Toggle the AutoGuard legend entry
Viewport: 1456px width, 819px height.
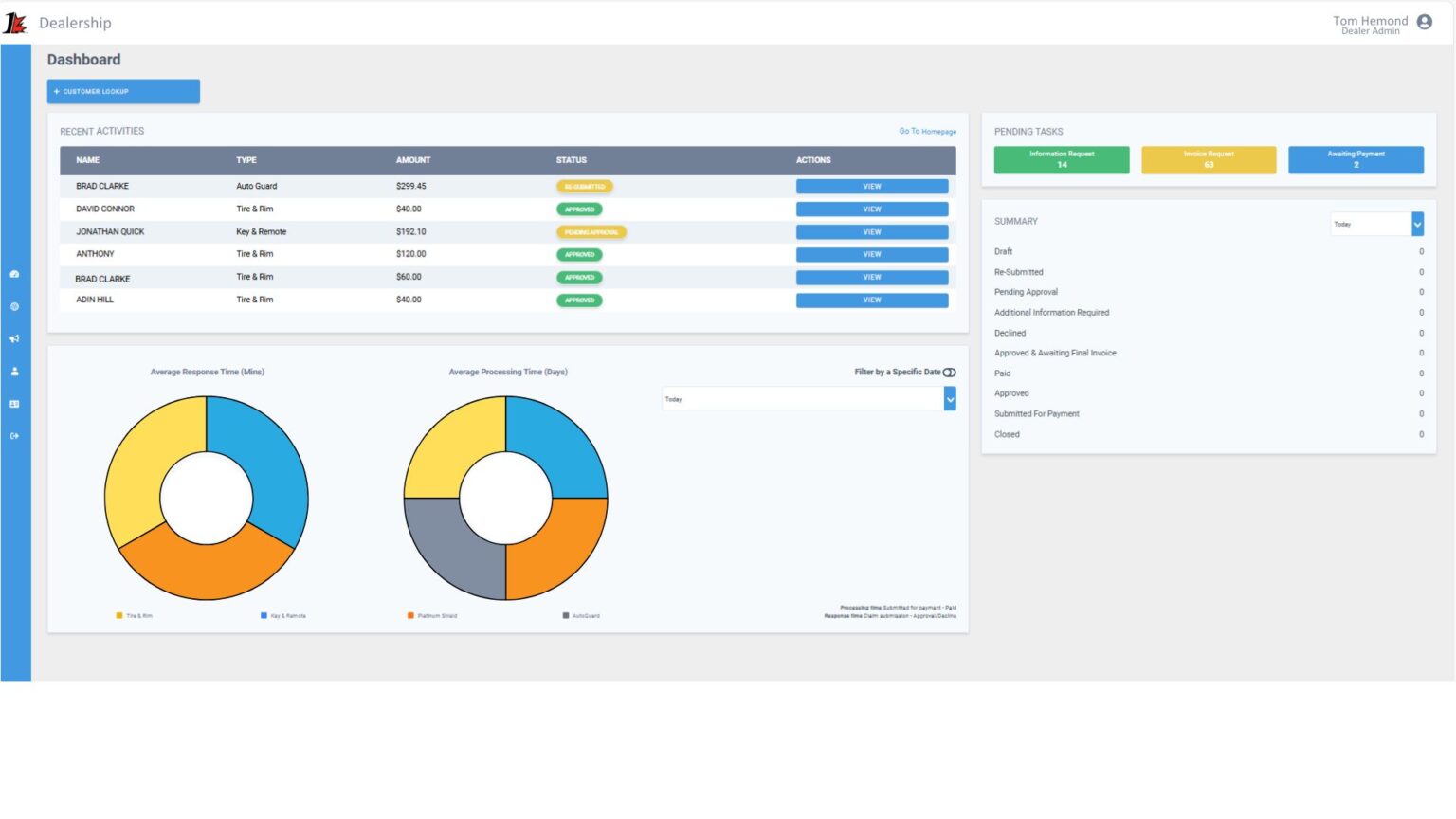(565, 615)
